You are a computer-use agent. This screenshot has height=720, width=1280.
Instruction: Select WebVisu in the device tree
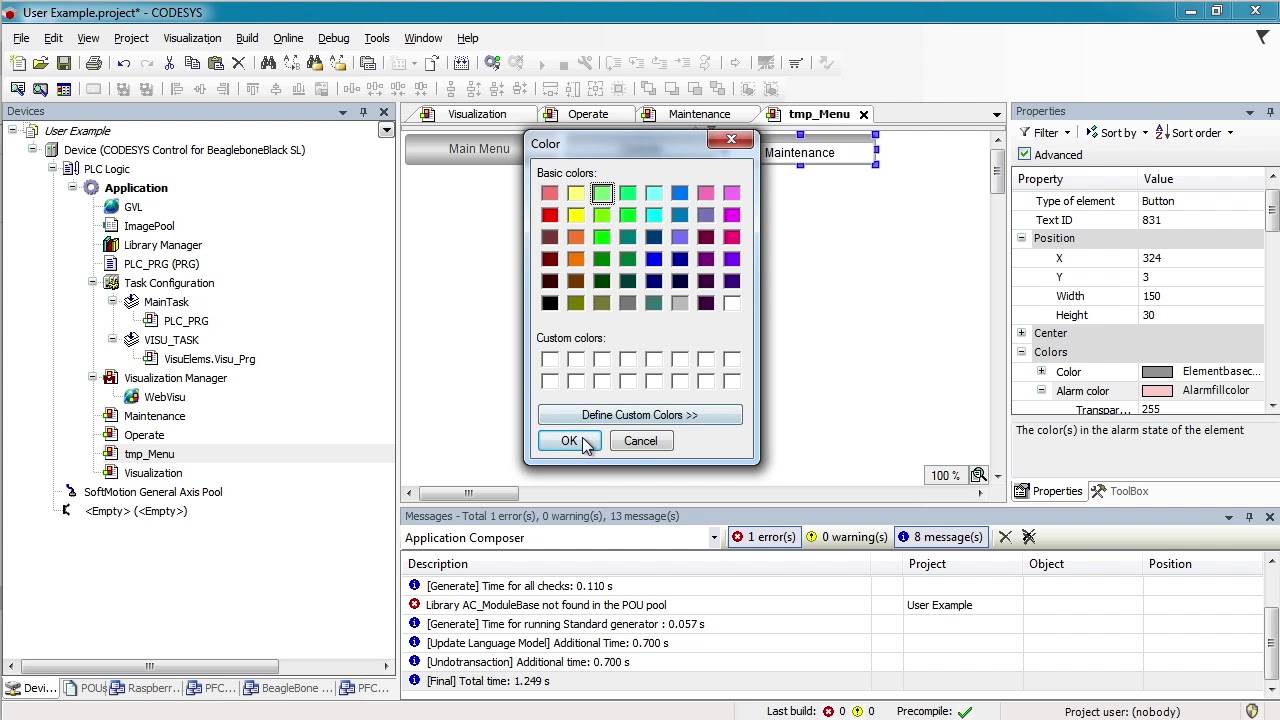(164, 397)
